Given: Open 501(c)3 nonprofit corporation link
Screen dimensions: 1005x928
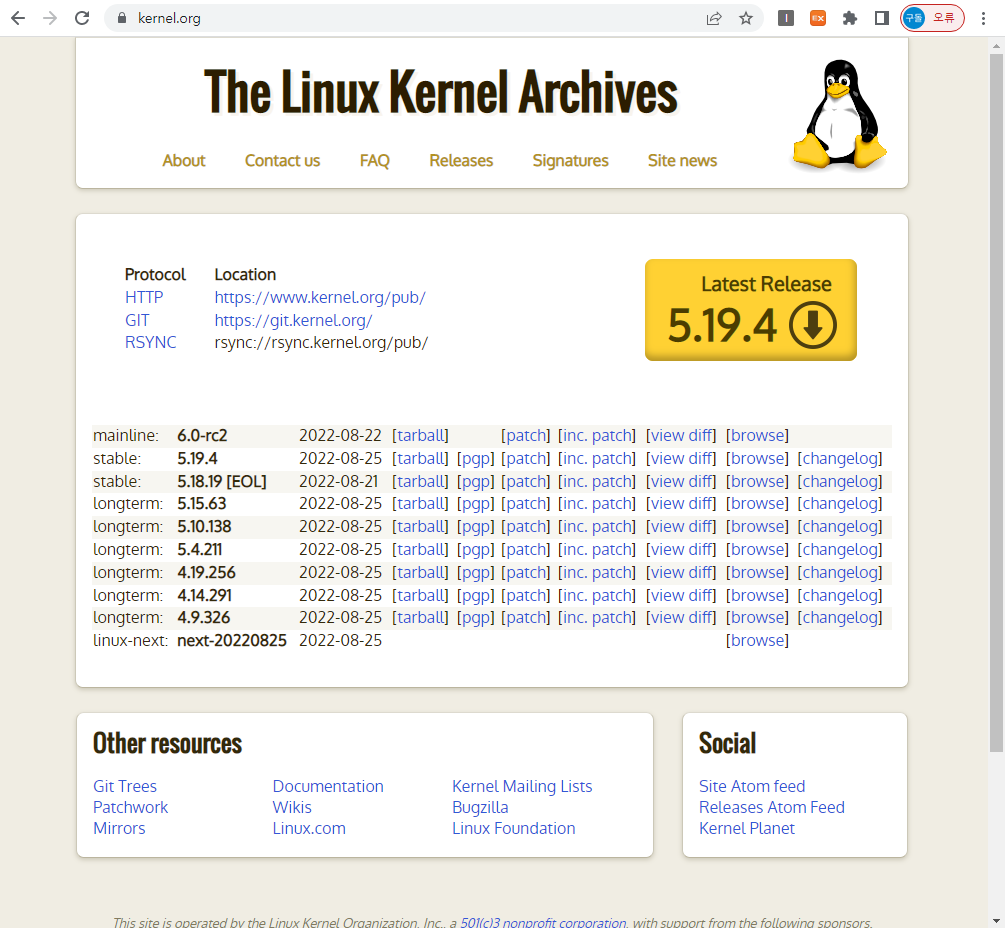Looking at the screenshot, I should click(x=543, y=922).
